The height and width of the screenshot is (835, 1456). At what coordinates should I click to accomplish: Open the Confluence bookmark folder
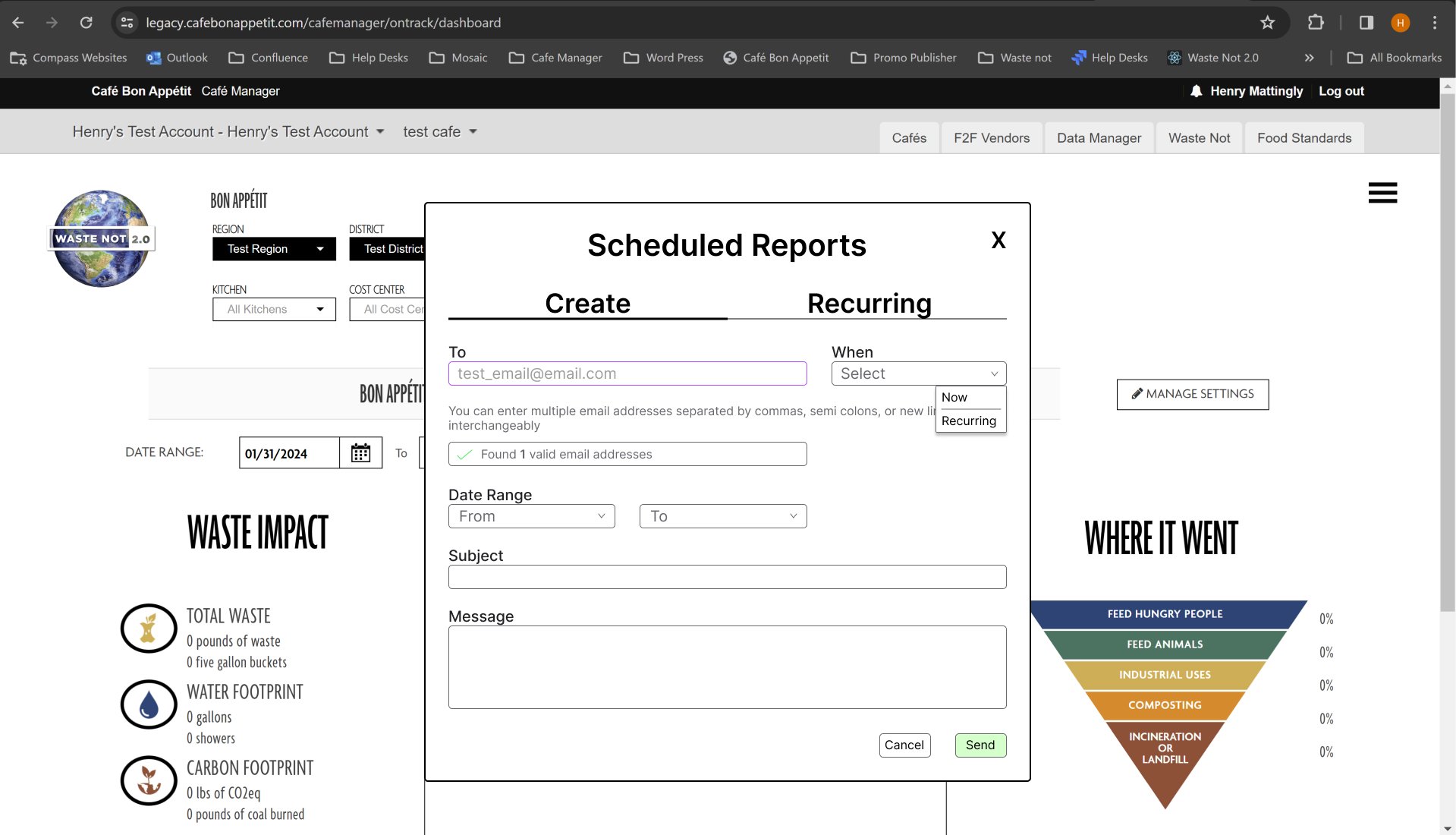[269, 58]
